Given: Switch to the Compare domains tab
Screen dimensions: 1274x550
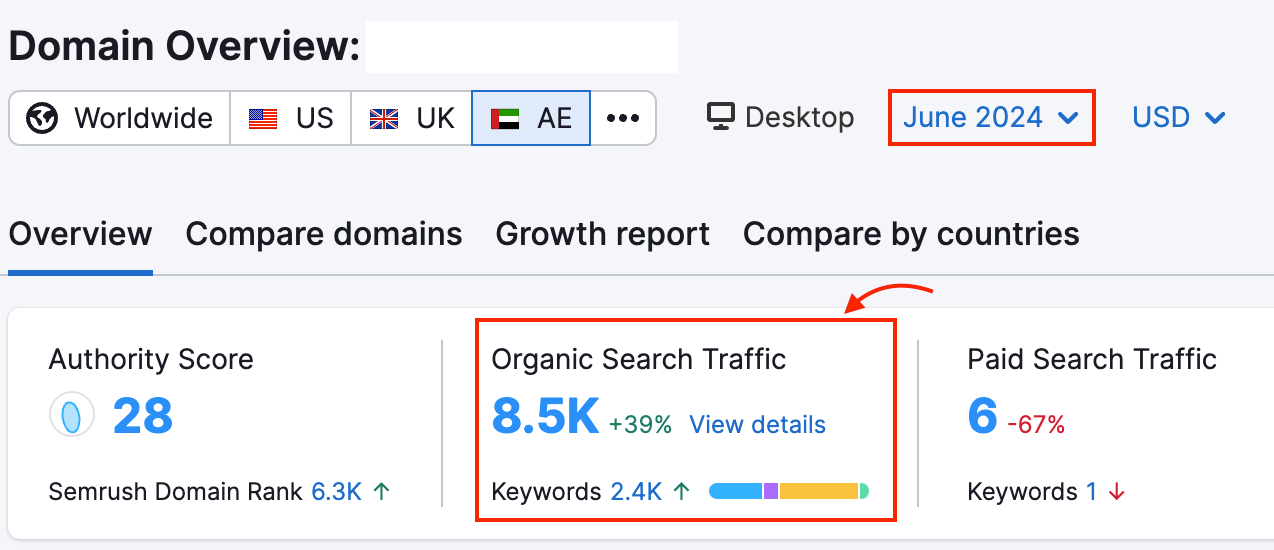Looking at the screenshot, I should (x=324, y=234).
